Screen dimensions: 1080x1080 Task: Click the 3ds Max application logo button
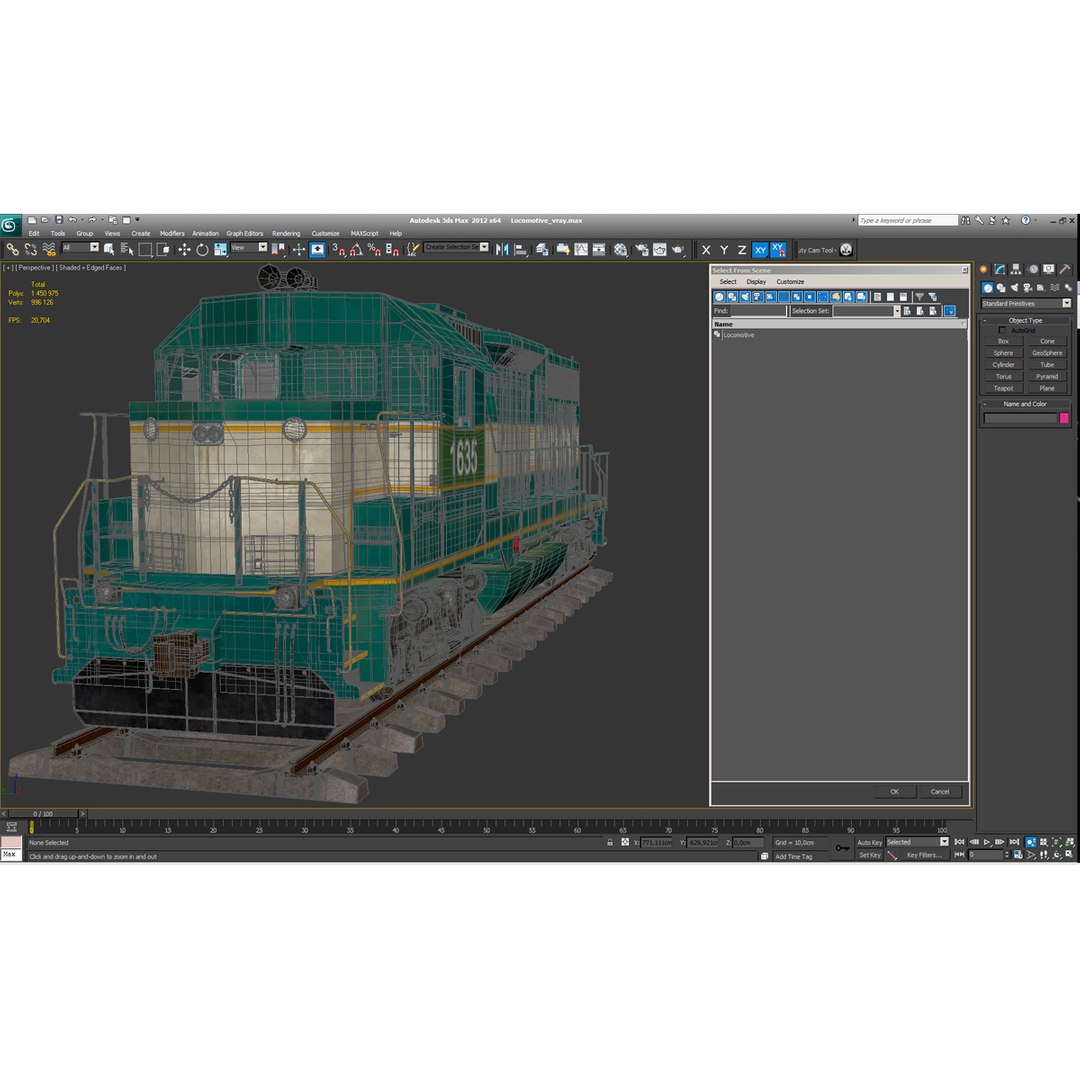coord(10,225)
